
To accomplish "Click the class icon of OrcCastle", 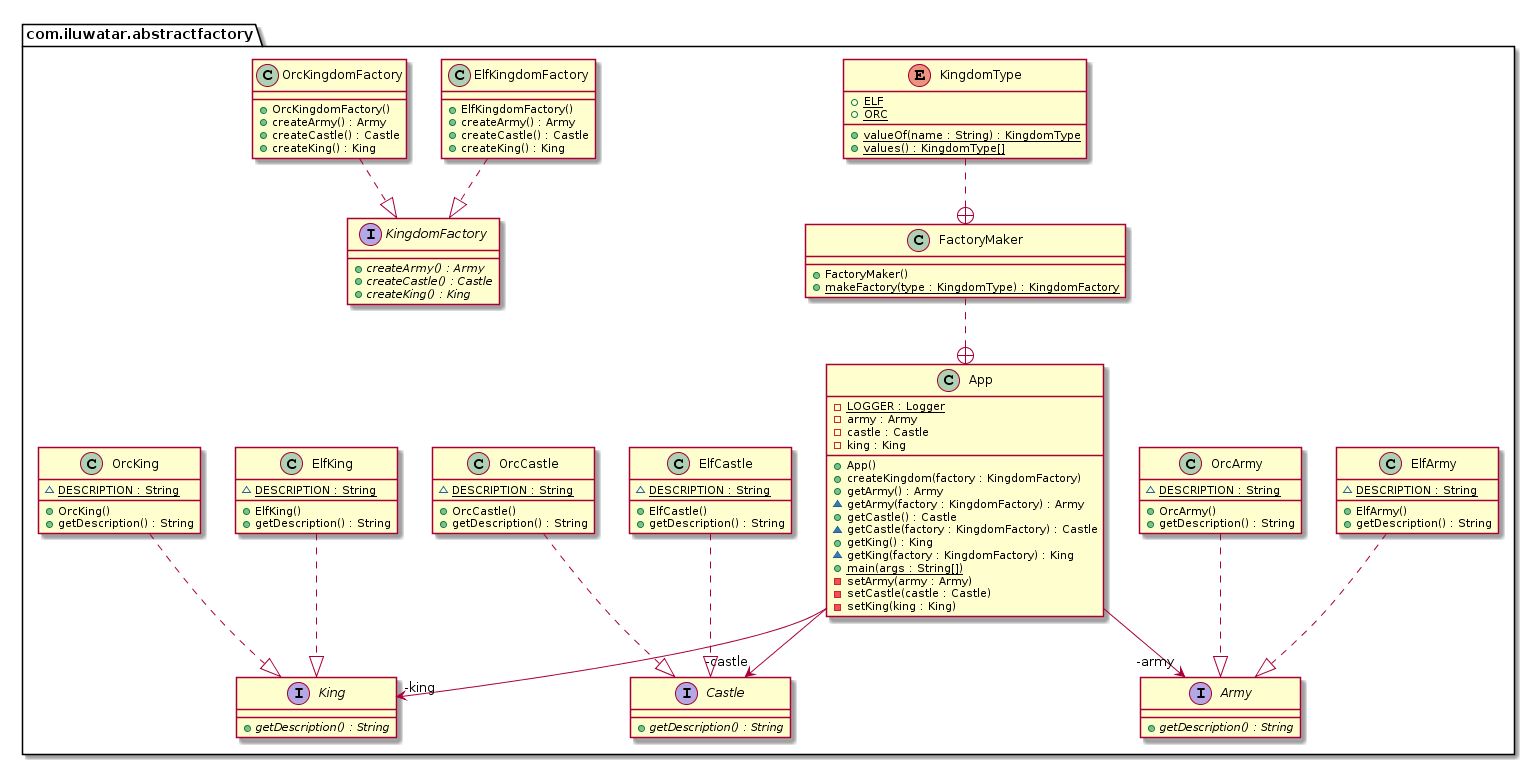I will tap(481, 463).
